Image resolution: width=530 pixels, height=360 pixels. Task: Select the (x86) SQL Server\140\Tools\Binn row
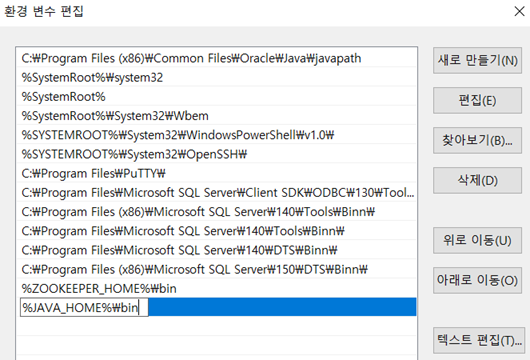(x=216, y=212)
